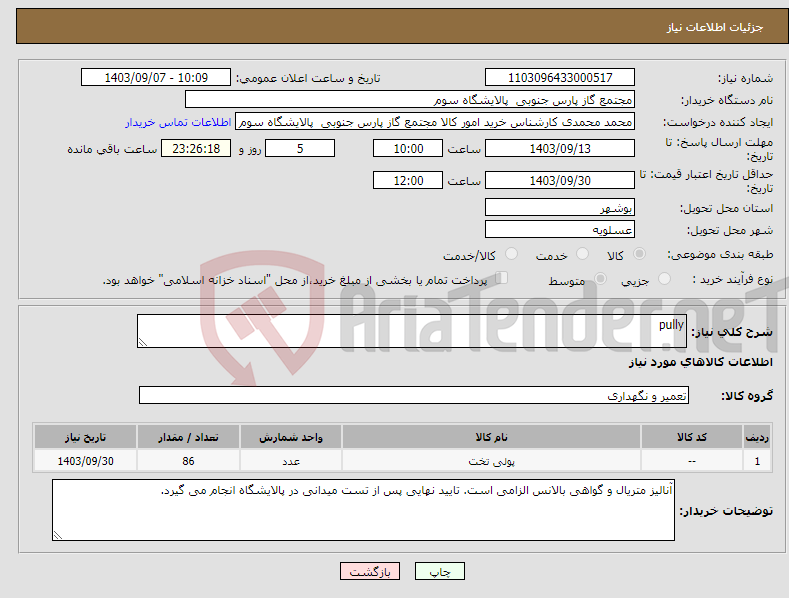Click the price validity date 1403/09/30
The width and height of the screenshot is (789, 598).
tap(560, 180)
